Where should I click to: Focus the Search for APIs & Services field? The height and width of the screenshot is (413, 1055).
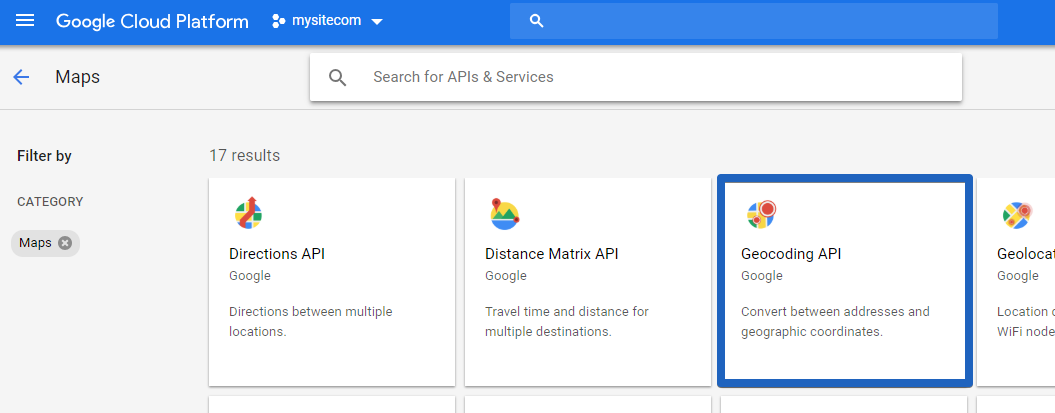point(635,77)
